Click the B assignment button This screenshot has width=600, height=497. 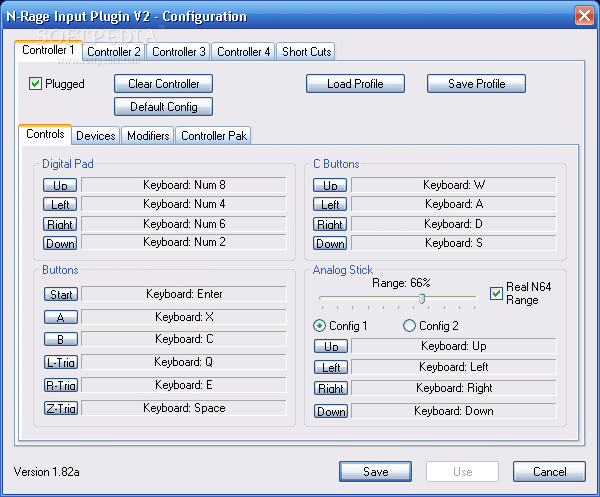[61, 339]
